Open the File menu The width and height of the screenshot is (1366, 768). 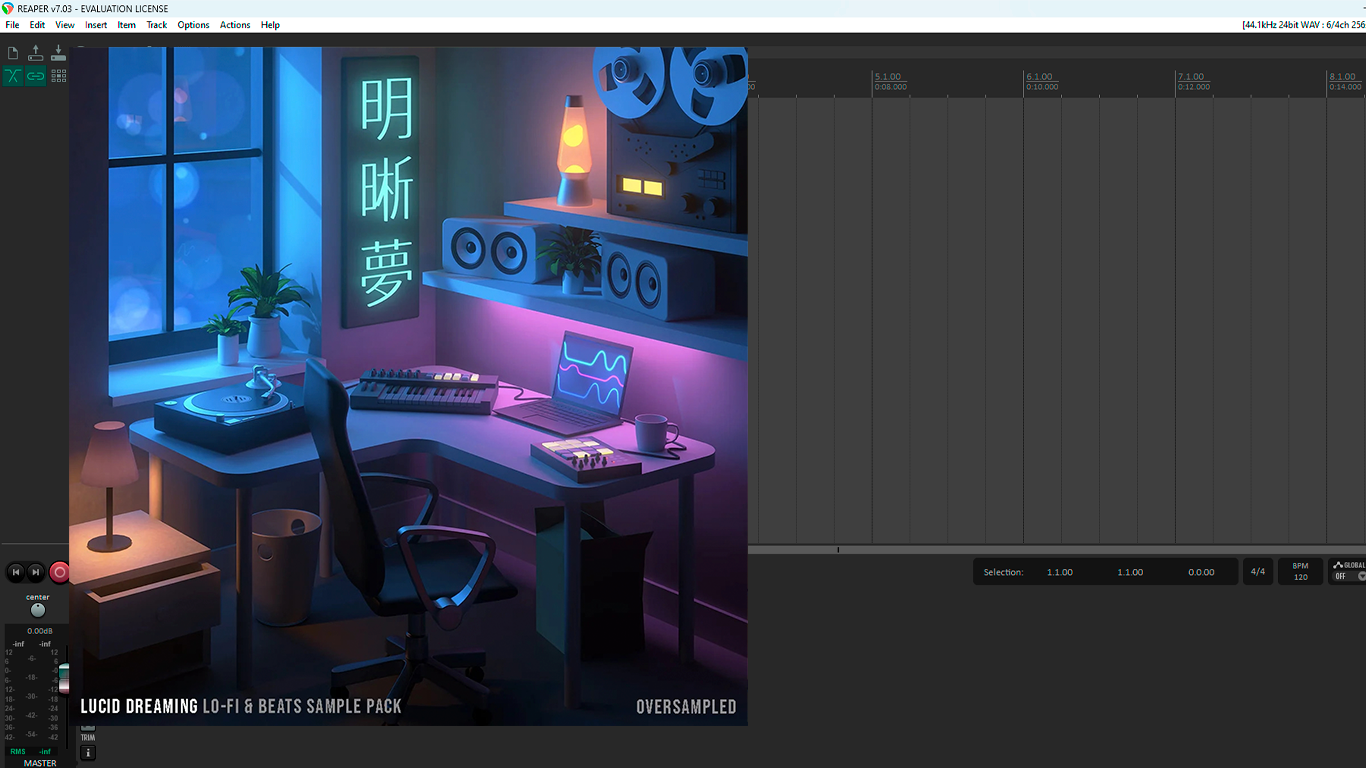[12, 25]
